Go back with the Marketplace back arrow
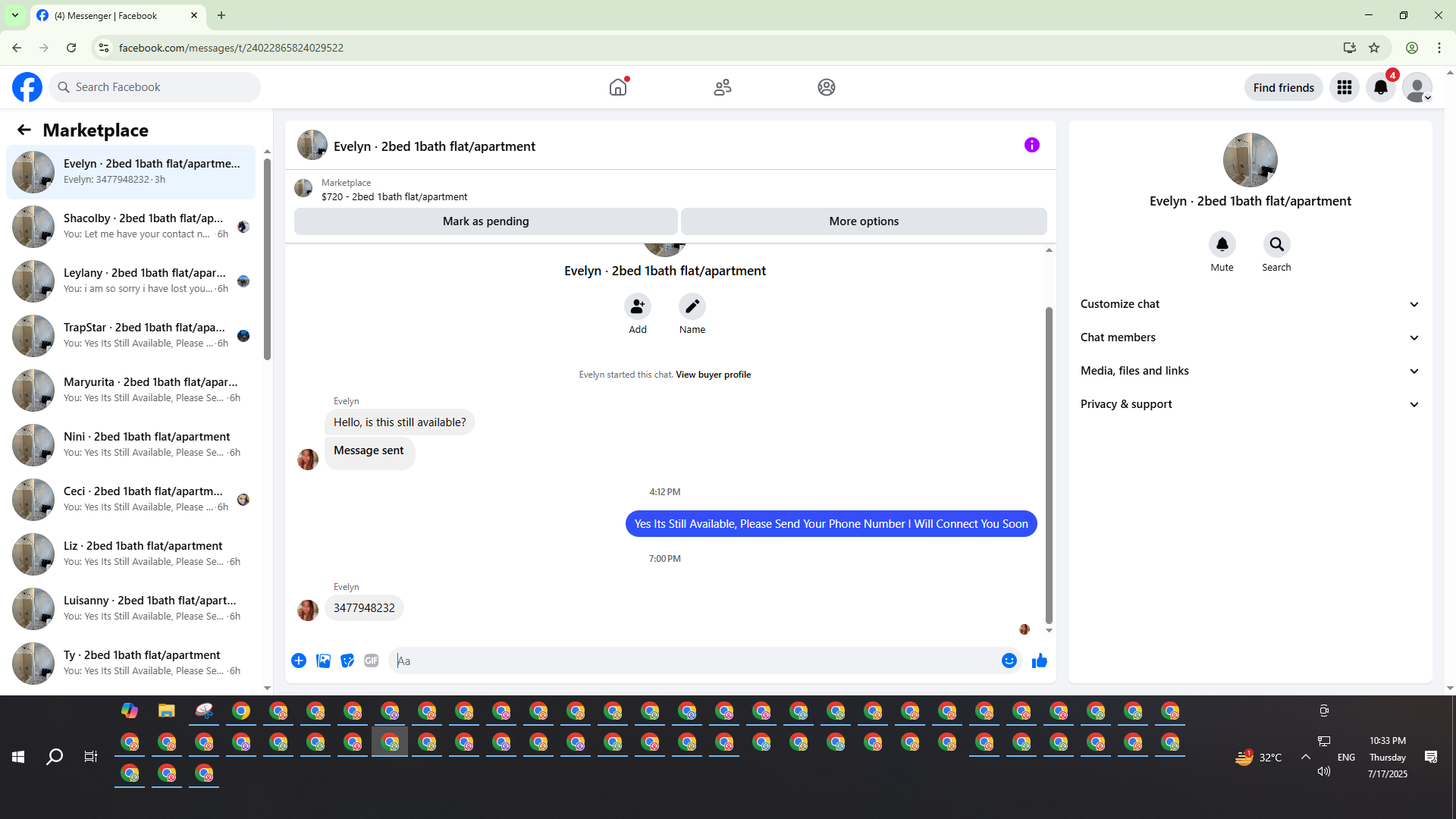Screen dimensions: 1456x819 tap(24, 130)
